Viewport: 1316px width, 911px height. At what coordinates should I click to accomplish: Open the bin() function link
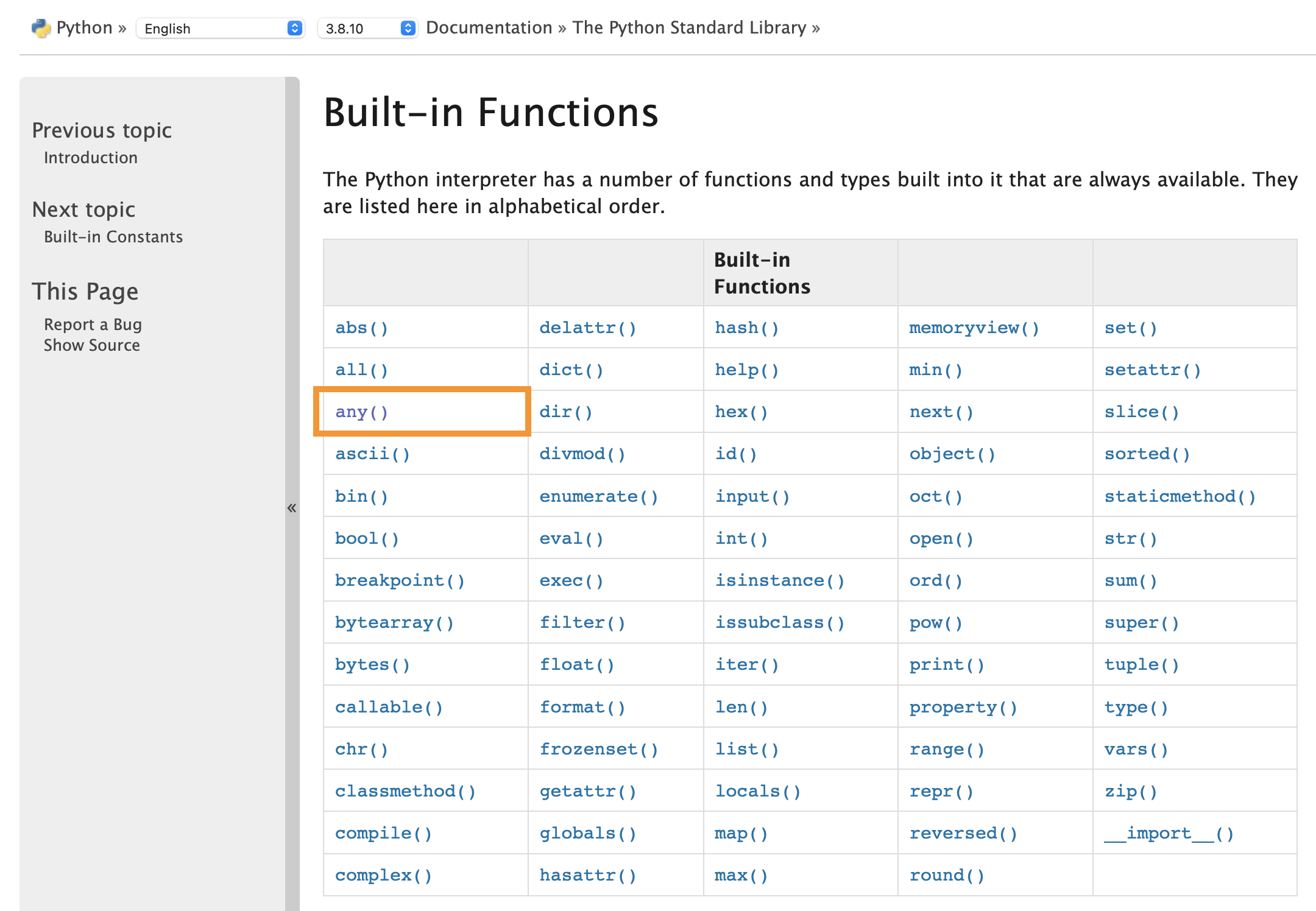tap(361, 496)
